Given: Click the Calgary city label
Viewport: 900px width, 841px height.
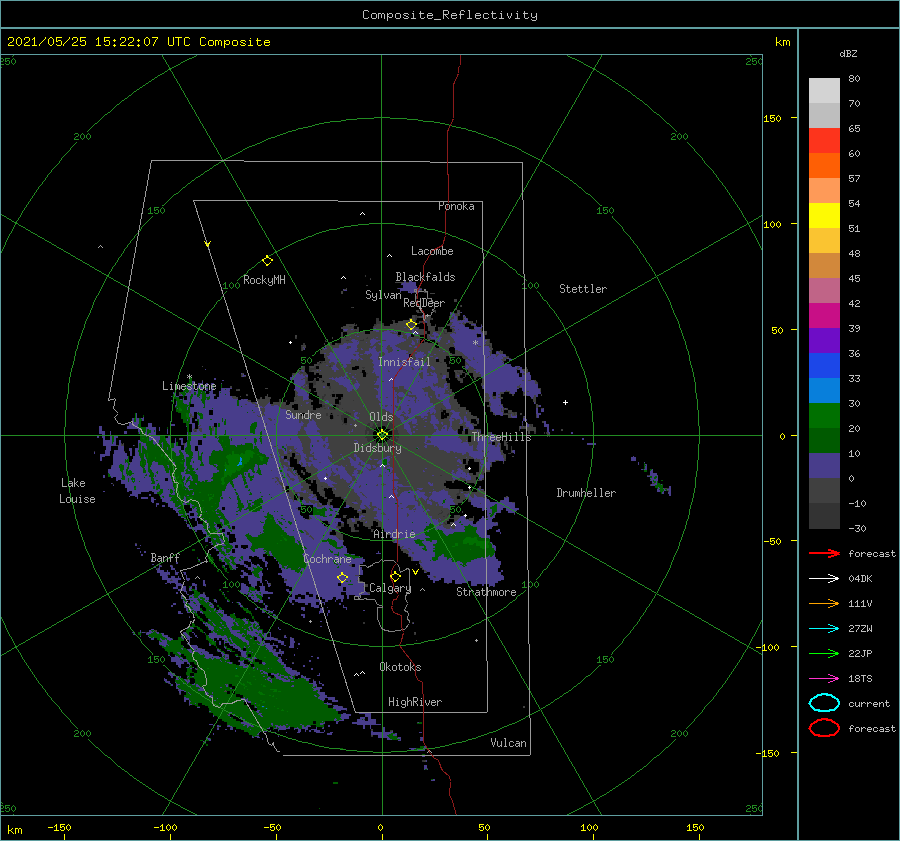Looking at the screenshot, I should (x=390, y=588).
